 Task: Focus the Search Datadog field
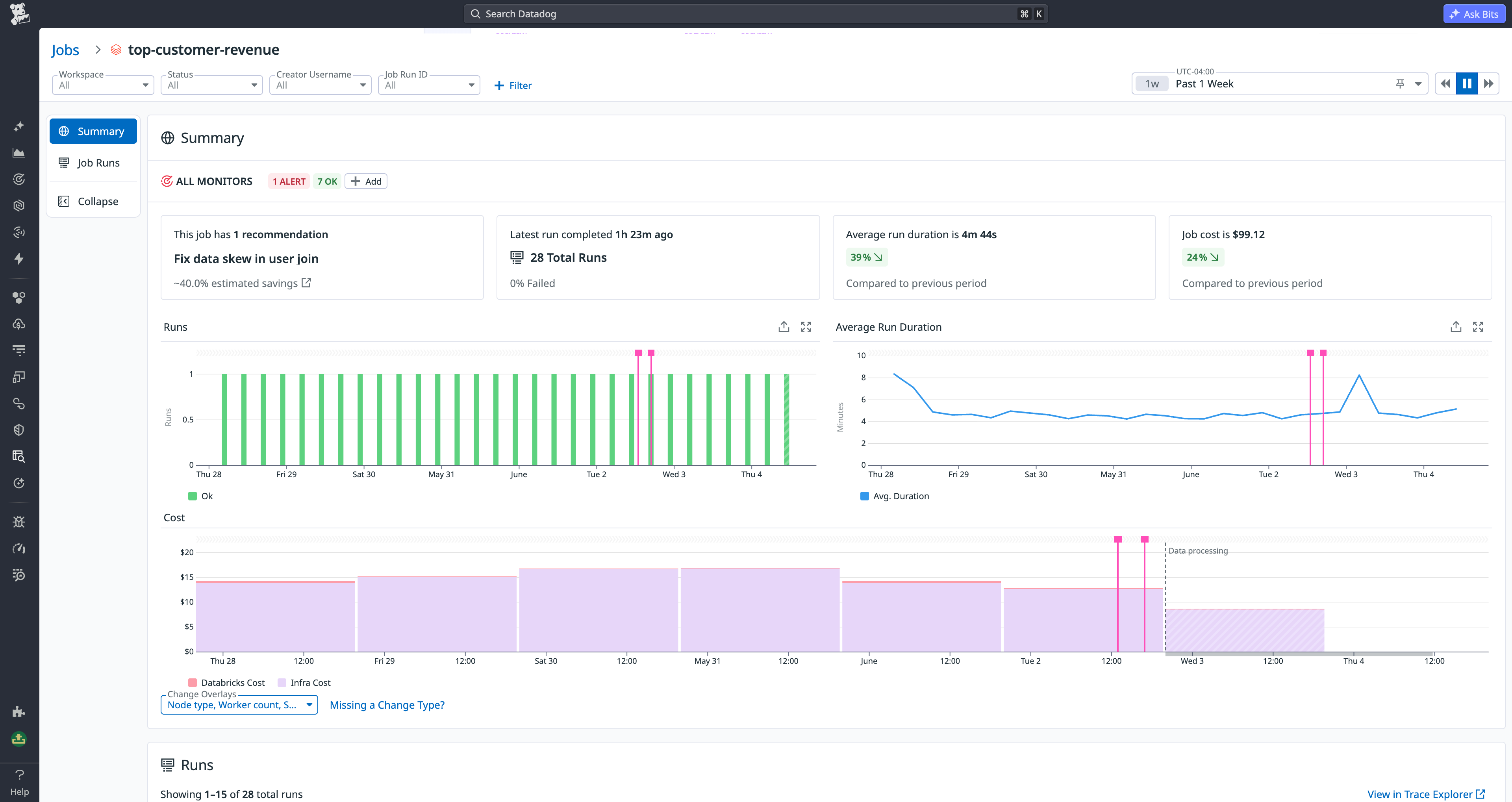click(756, 13)
